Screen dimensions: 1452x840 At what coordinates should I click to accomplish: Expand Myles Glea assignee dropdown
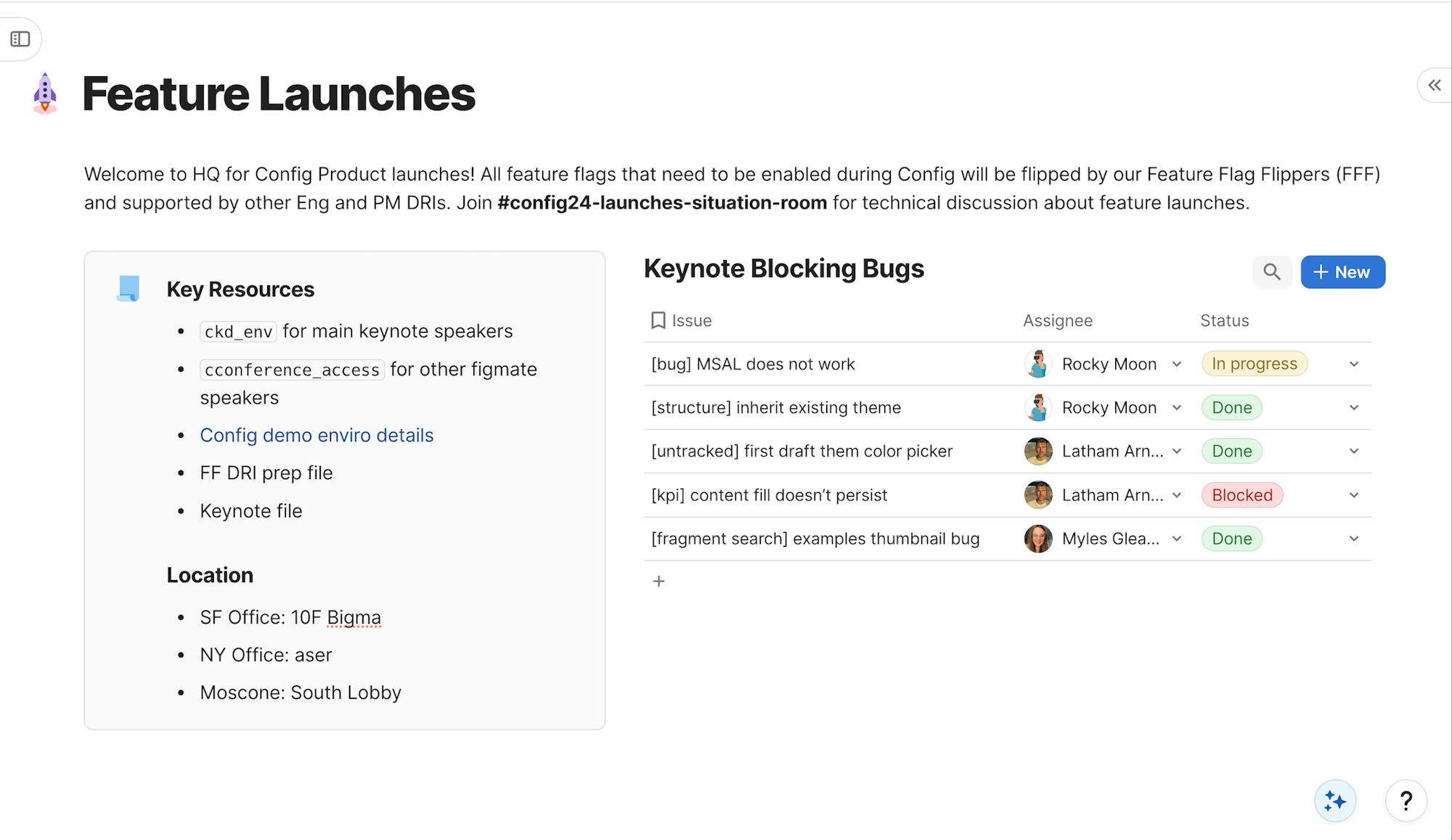(x=1177, y=539)
